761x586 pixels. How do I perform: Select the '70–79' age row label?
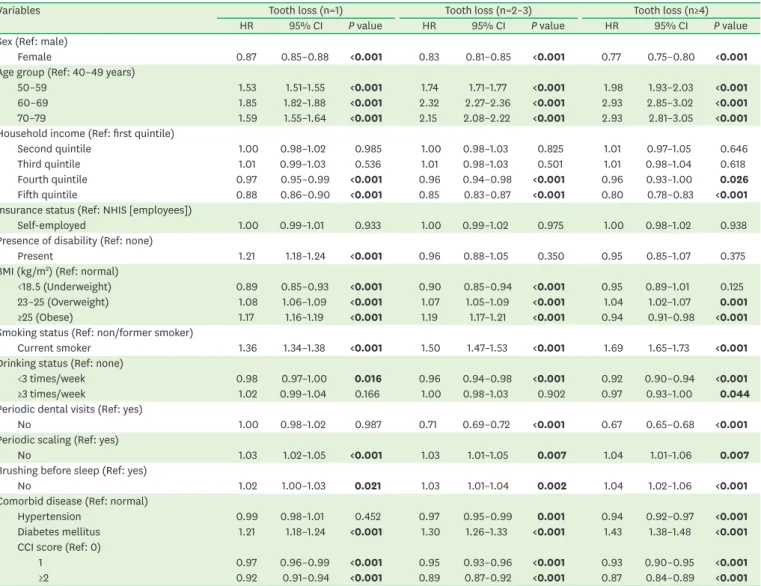(x=32, y=118)
